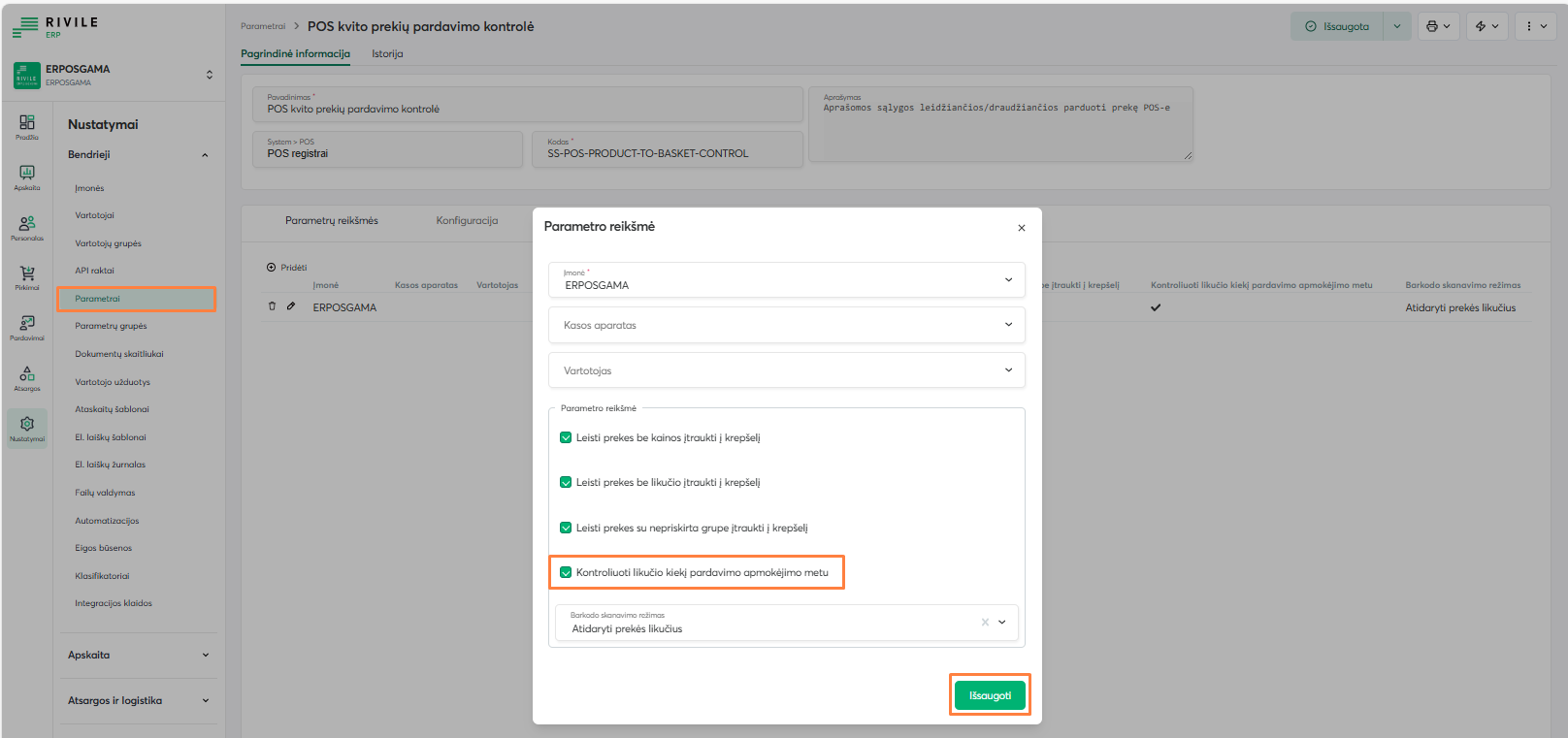
Task: Switch to the Konfiguracija tab
Action: (467, 221)
